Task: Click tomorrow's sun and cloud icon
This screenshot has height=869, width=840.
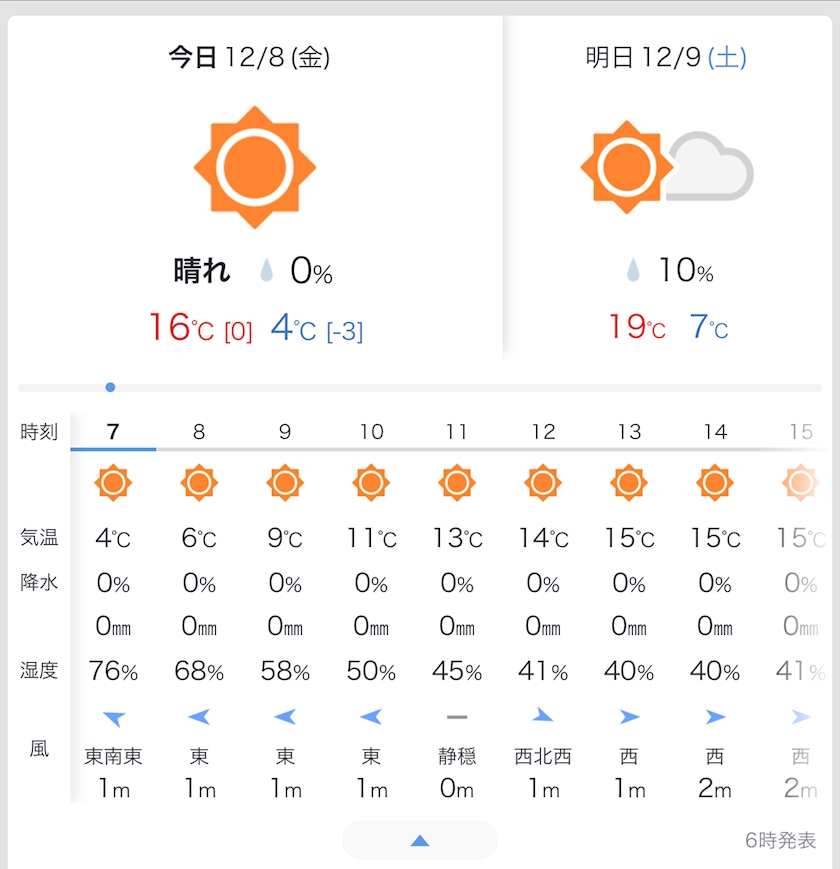Action: [666, 167]
